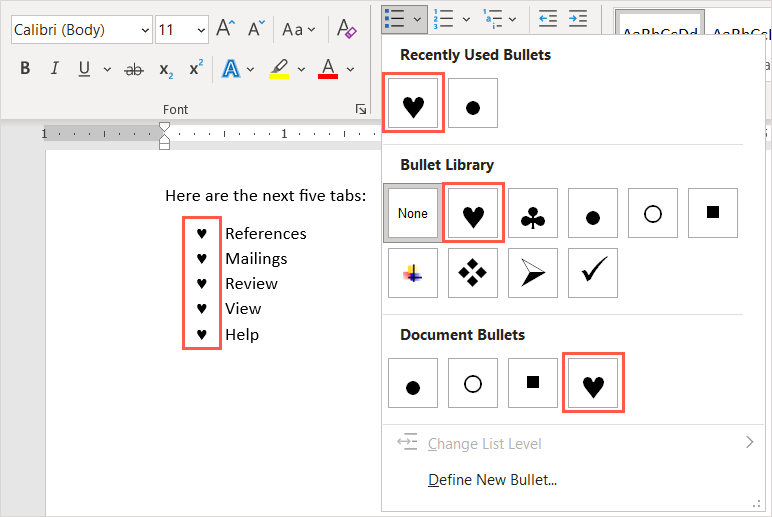Choose colored plus picture bullet
772x517 pixels.
click(x=413, y=273)
